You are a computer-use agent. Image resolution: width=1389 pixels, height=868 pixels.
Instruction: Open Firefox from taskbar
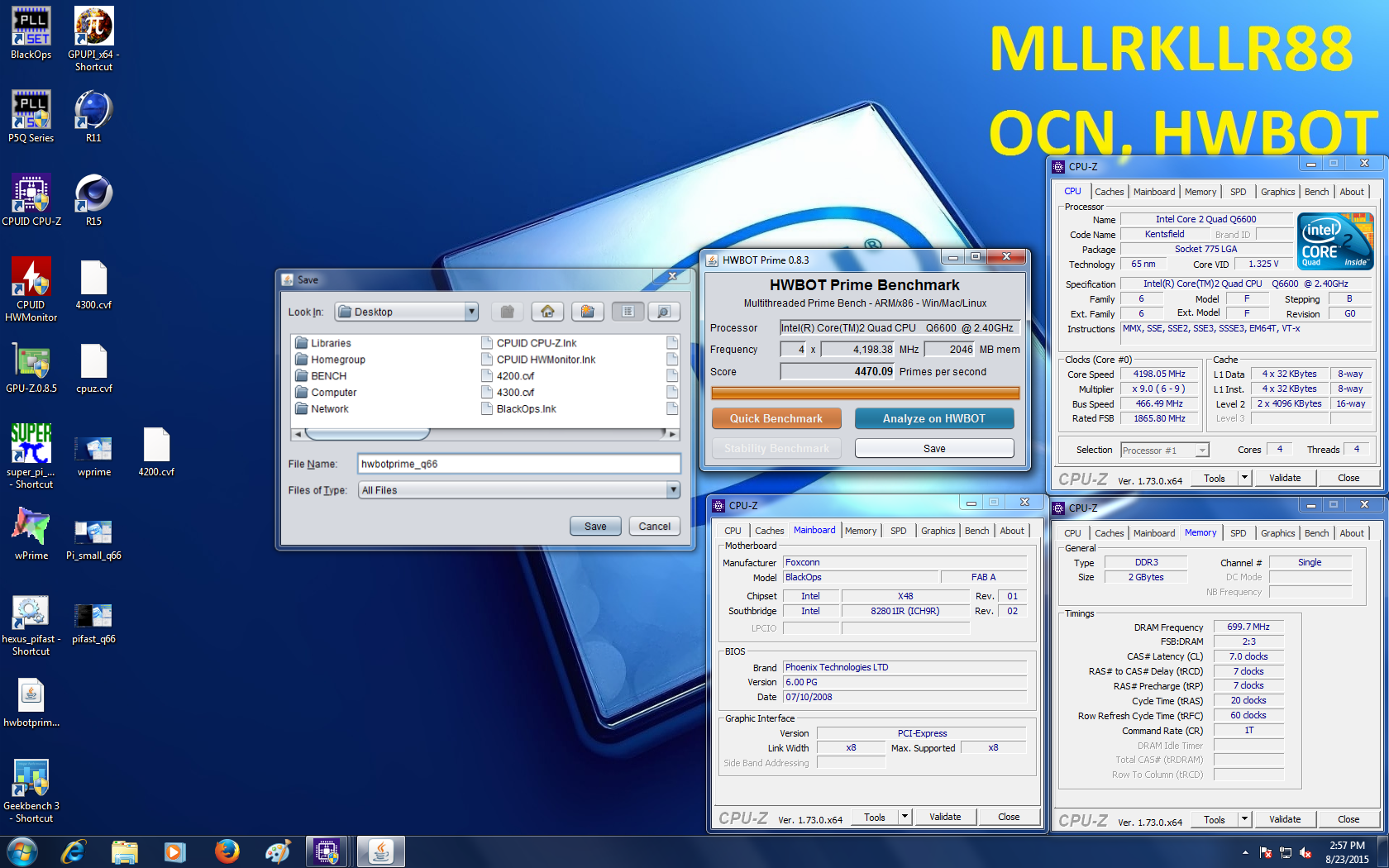click(226, 851)
